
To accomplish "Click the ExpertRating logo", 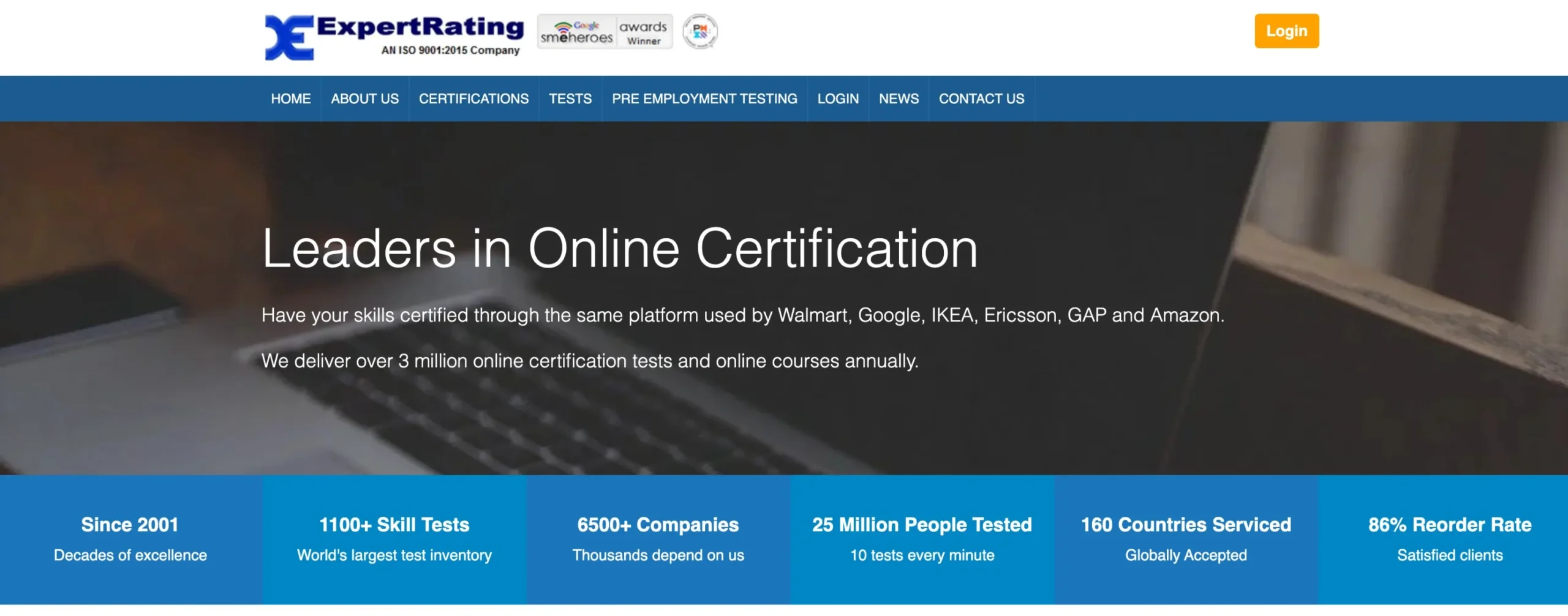I will [x=393, y=37].
